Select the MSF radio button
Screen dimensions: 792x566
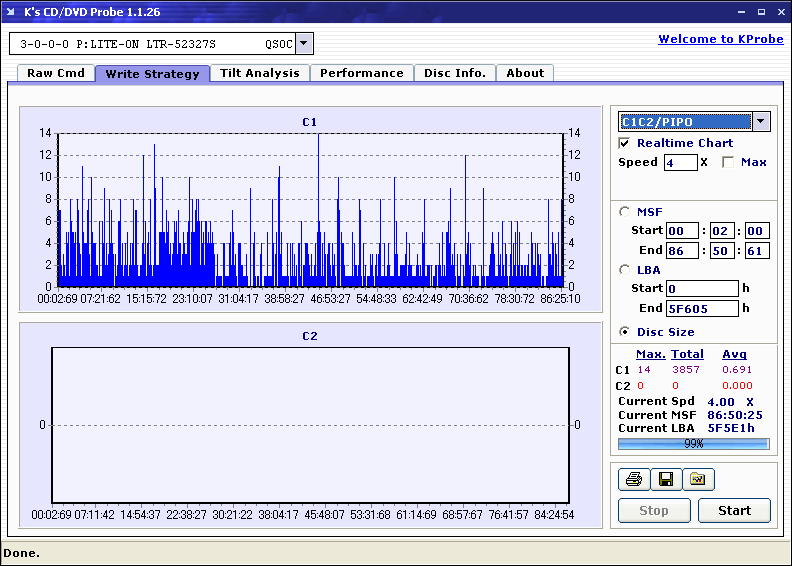click(625, 211)
